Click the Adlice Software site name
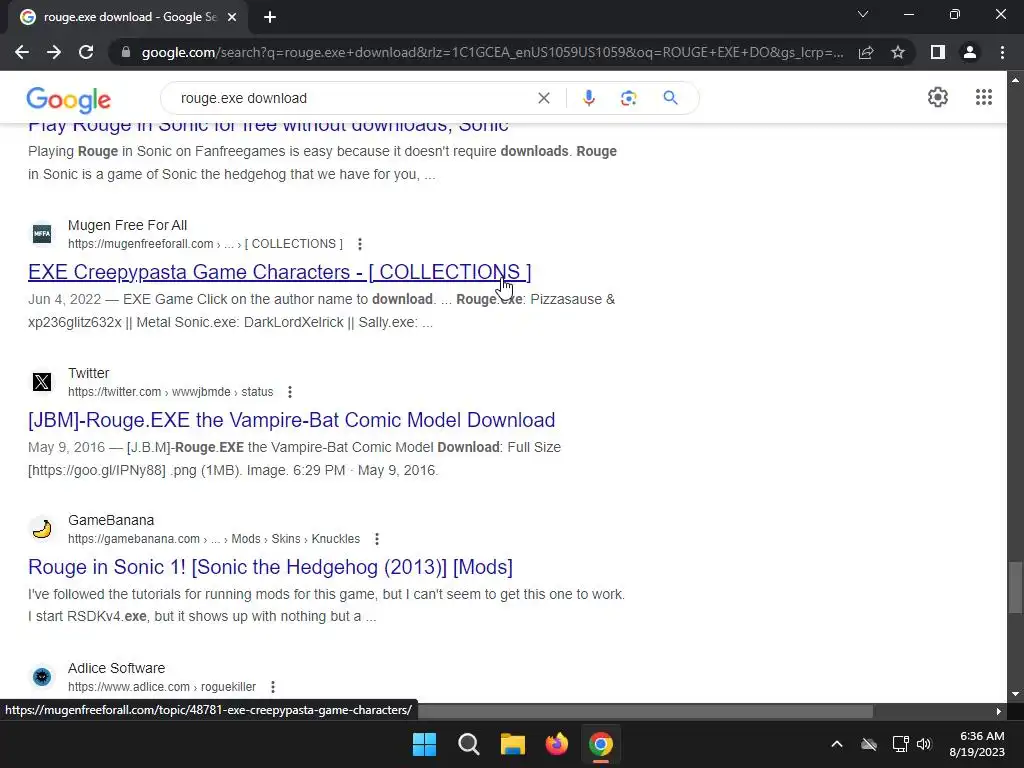This screenshot has height=768, width=1024. (116, 668)
